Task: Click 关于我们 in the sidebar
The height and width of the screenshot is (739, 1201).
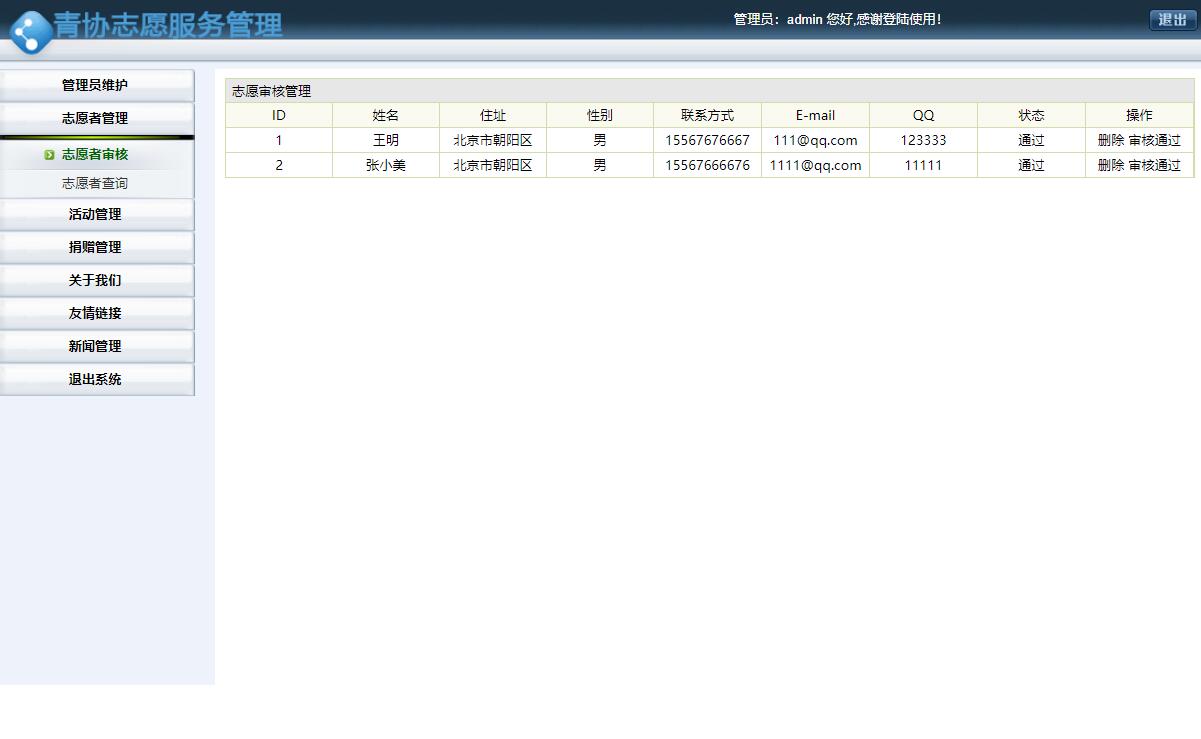Action: [x=95, y=280]
